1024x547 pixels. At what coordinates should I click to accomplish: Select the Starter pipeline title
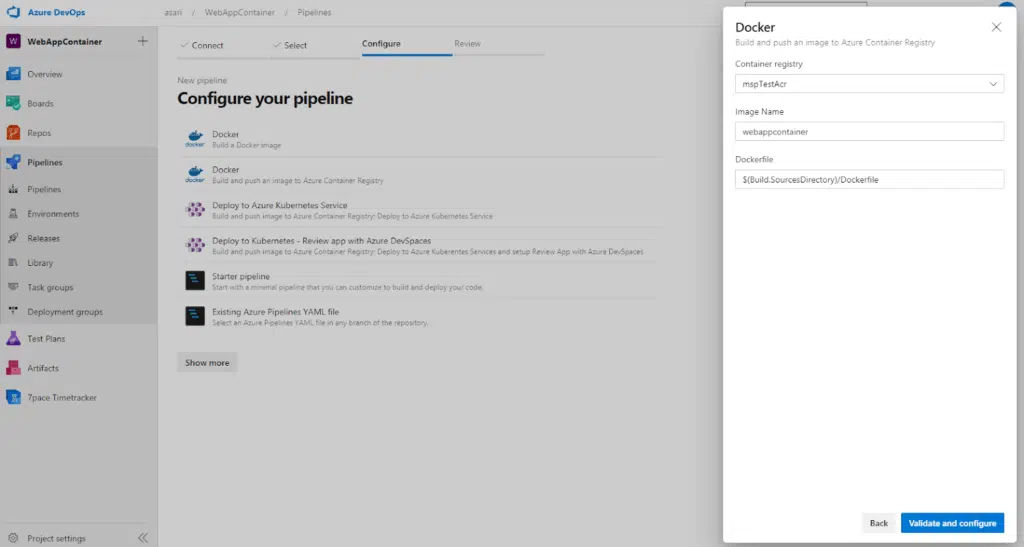coord(241,276)
